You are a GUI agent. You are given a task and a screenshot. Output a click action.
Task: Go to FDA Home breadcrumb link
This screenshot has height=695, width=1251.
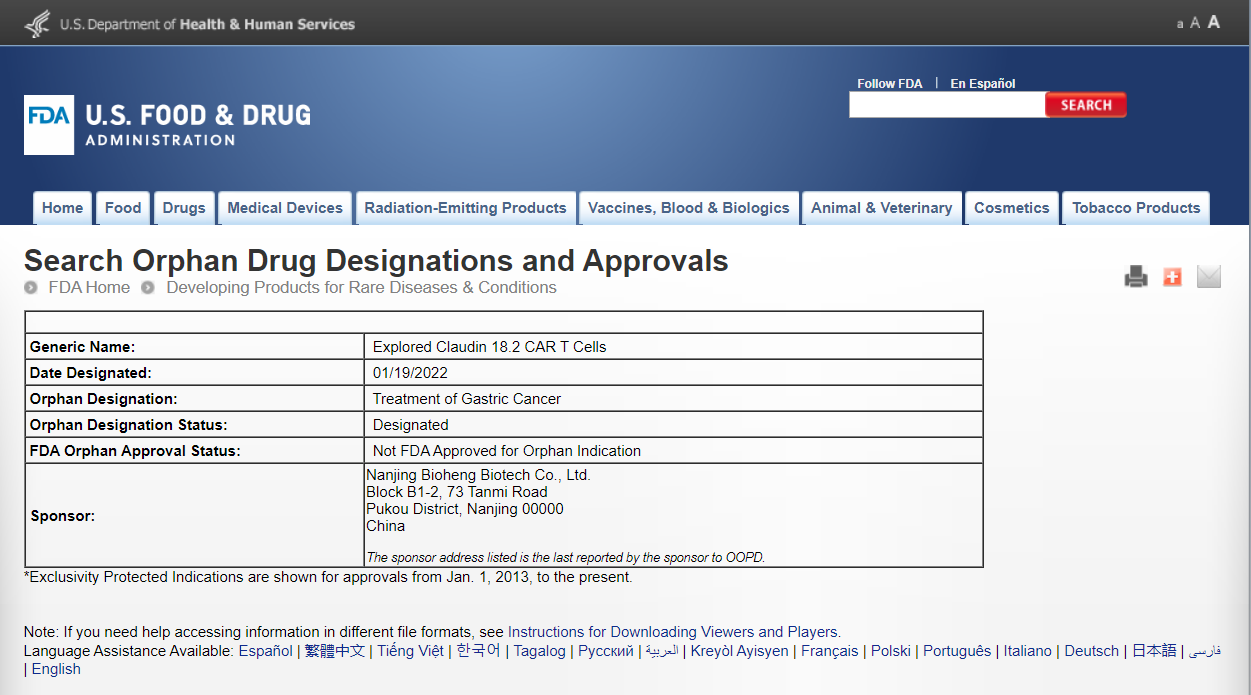(89, 288)
